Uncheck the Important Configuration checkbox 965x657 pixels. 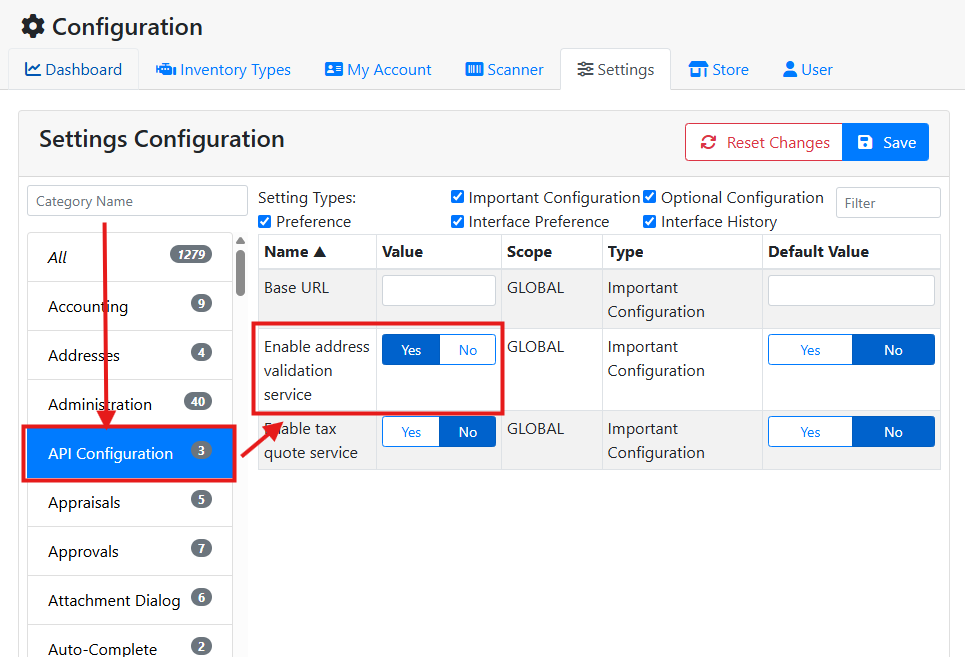[x=457, y=197]
